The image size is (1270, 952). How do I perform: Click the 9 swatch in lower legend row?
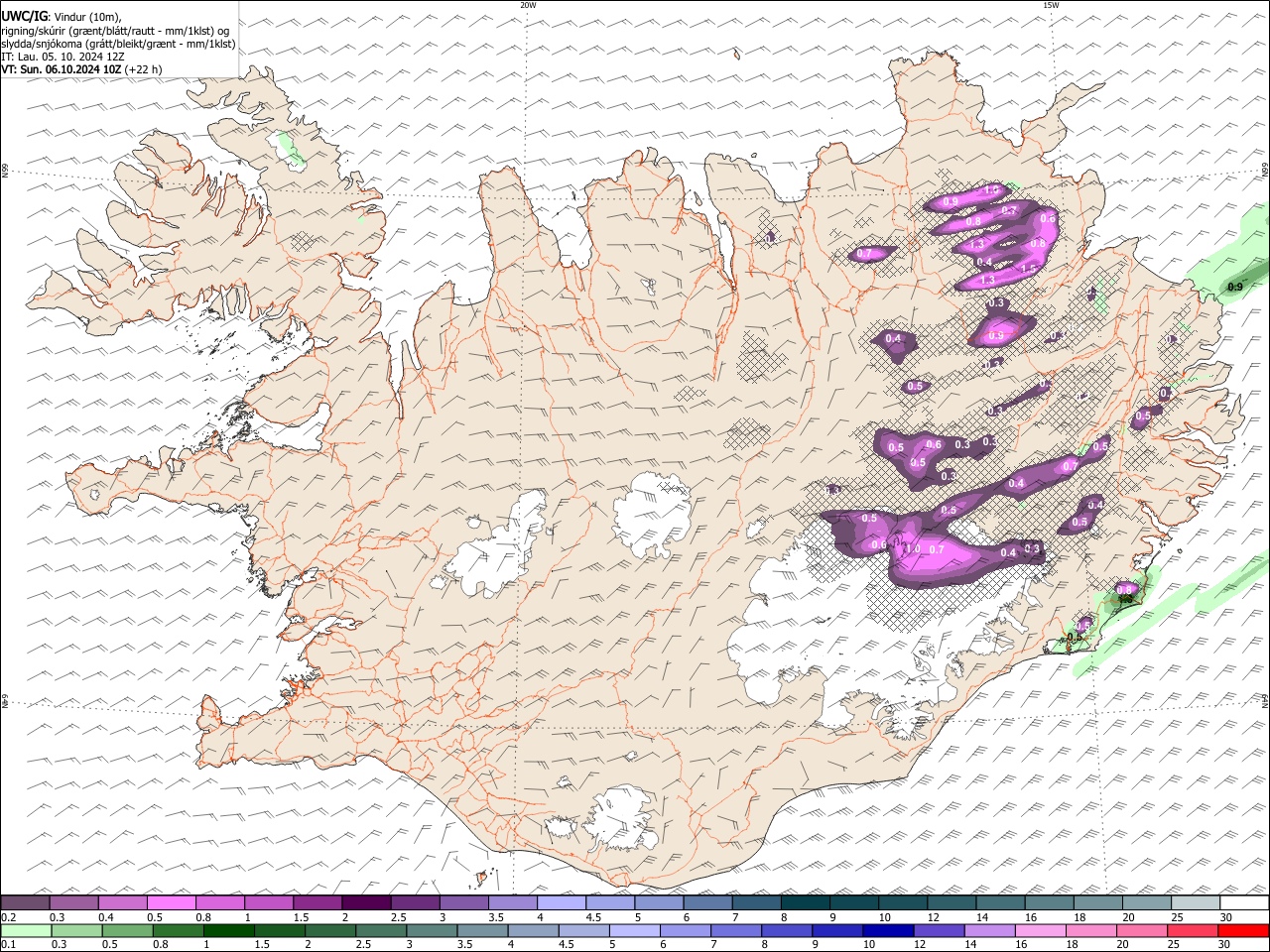[837, 930]
